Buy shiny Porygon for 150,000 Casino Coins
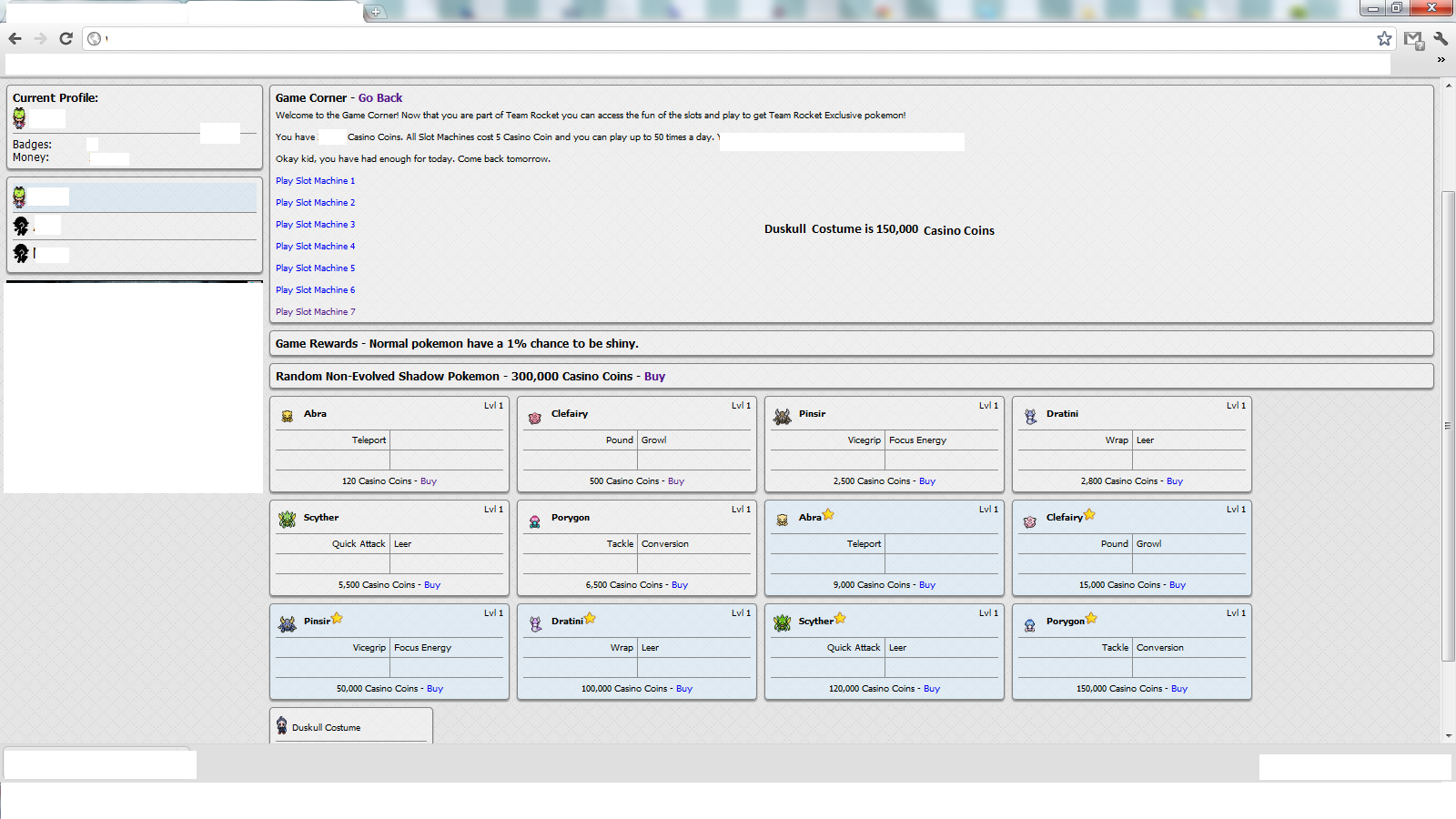 [x=1179, y=689]
